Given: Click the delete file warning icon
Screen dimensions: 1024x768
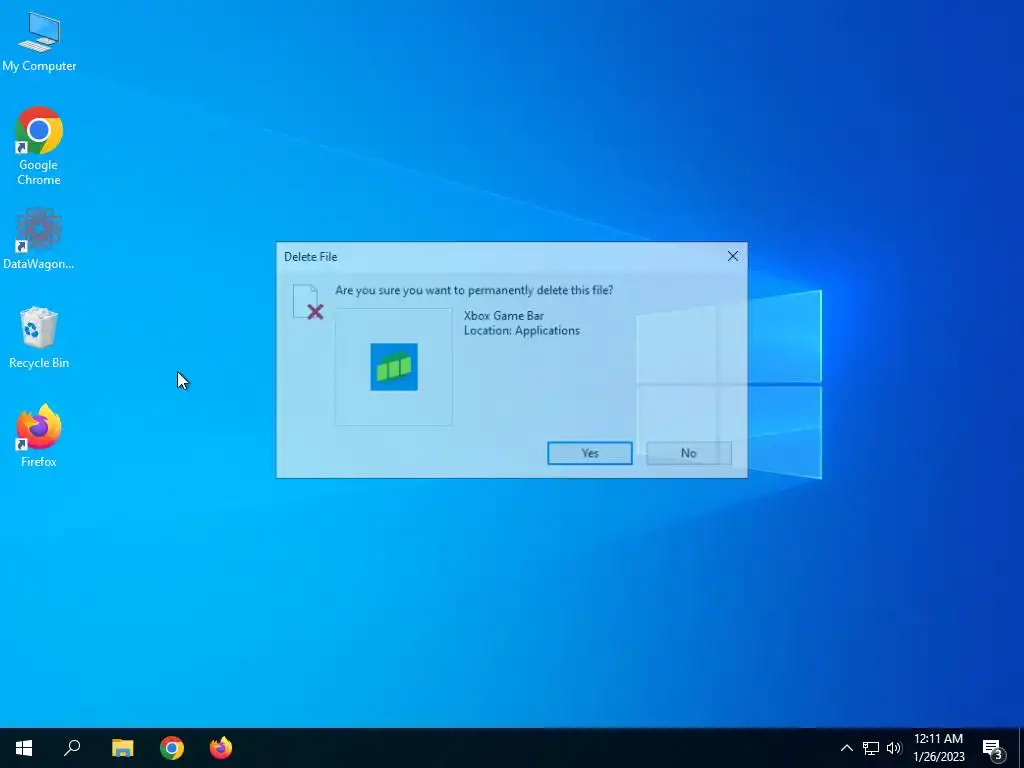Looking at the screenshot, I should point(308,302).
